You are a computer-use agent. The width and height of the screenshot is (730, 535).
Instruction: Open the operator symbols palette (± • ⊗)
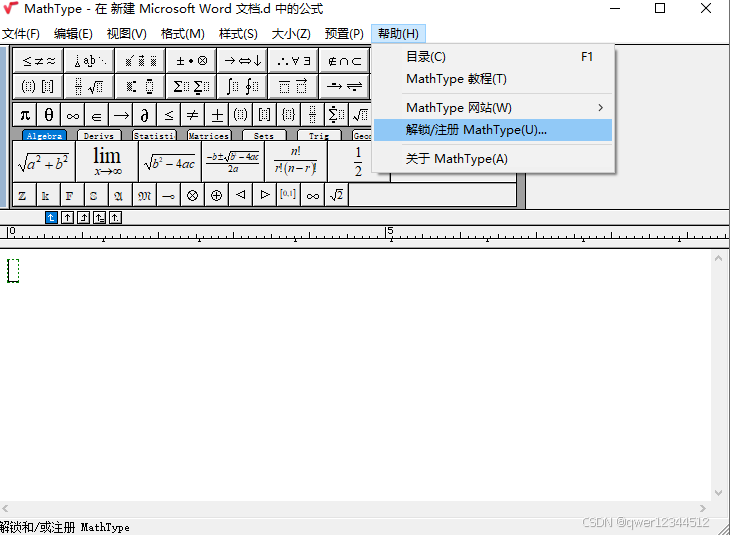click(x=191, y=61)
